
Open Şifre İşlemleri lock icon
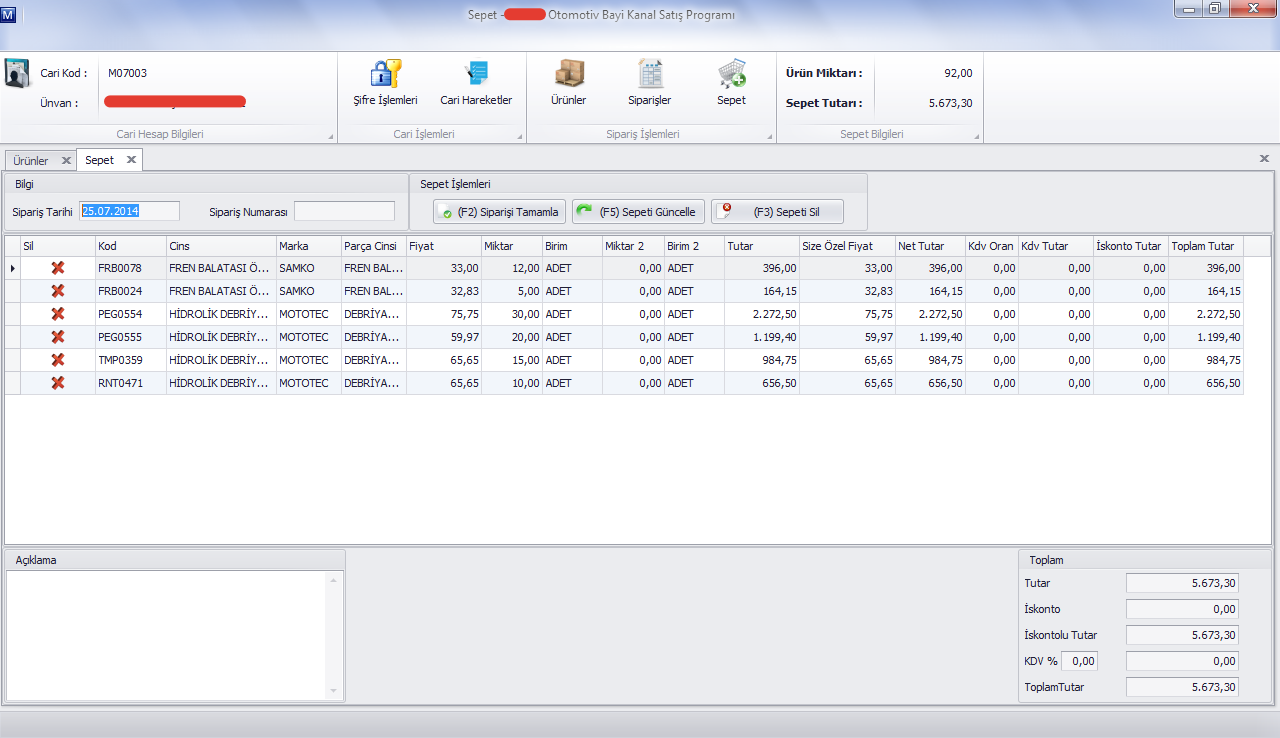tap(385, 74)
